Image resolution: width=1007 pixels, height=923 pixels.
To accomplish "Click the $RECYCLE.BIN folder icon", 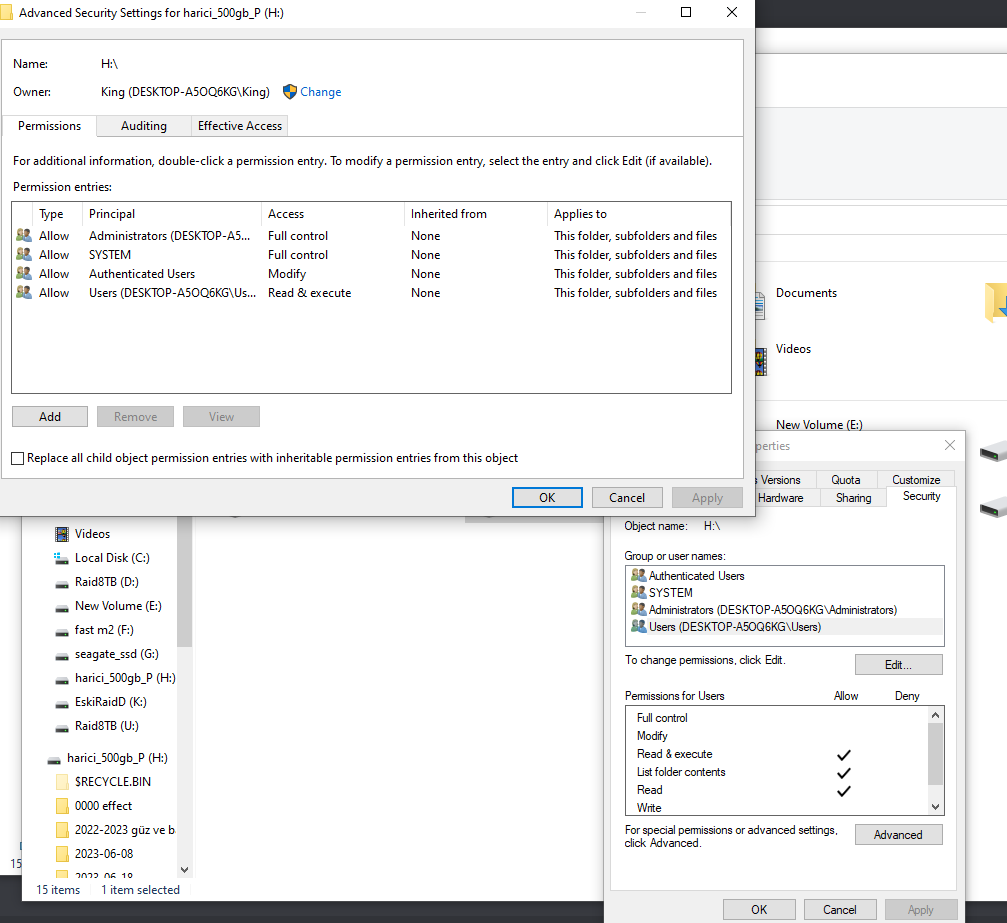I will [62, 782].
